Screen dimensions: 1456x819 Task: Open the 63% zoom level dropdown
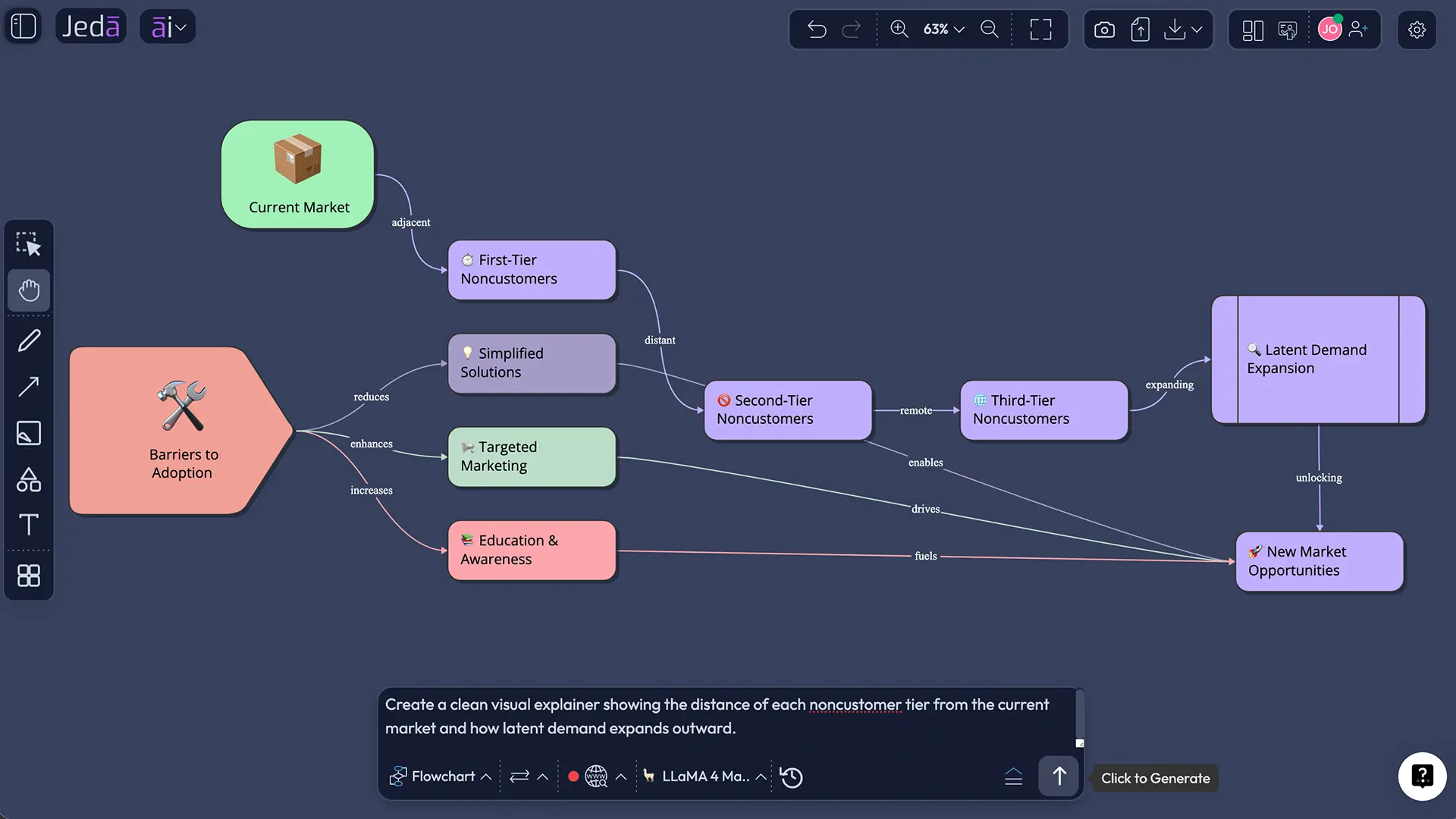(x=943, y=30)
